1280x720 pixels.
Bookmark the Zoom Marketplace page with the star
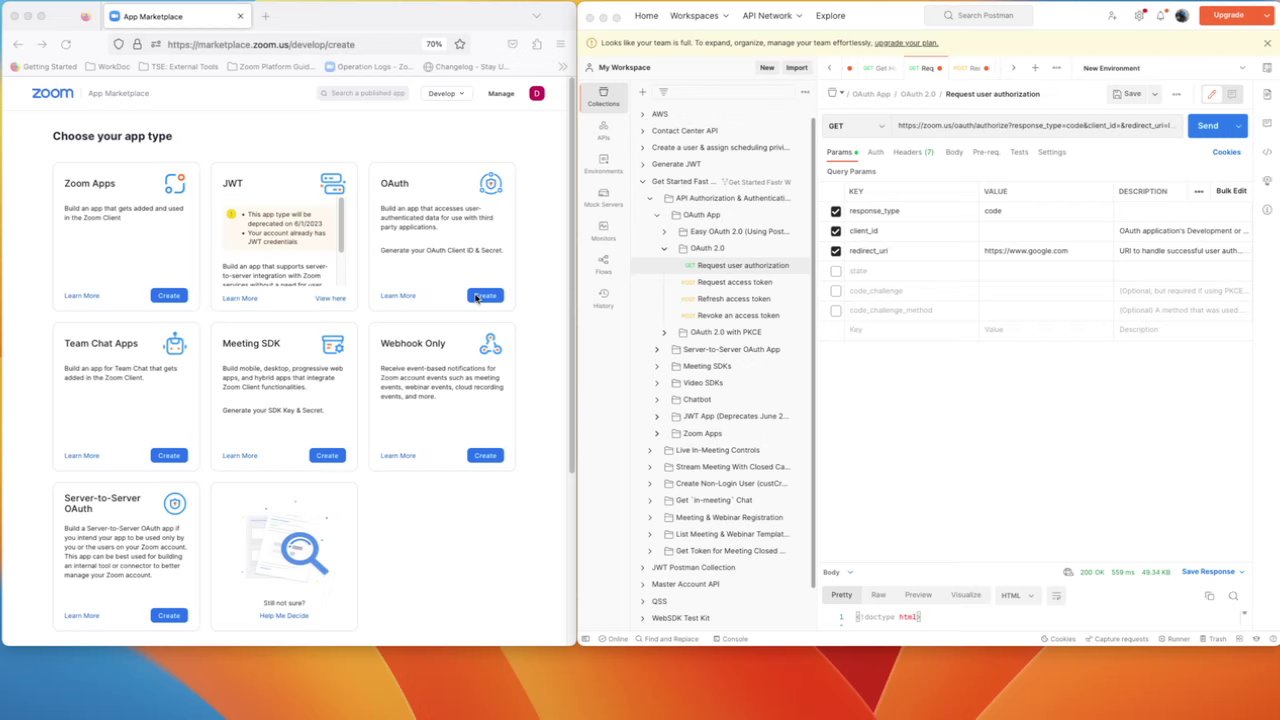pos(460,44)
